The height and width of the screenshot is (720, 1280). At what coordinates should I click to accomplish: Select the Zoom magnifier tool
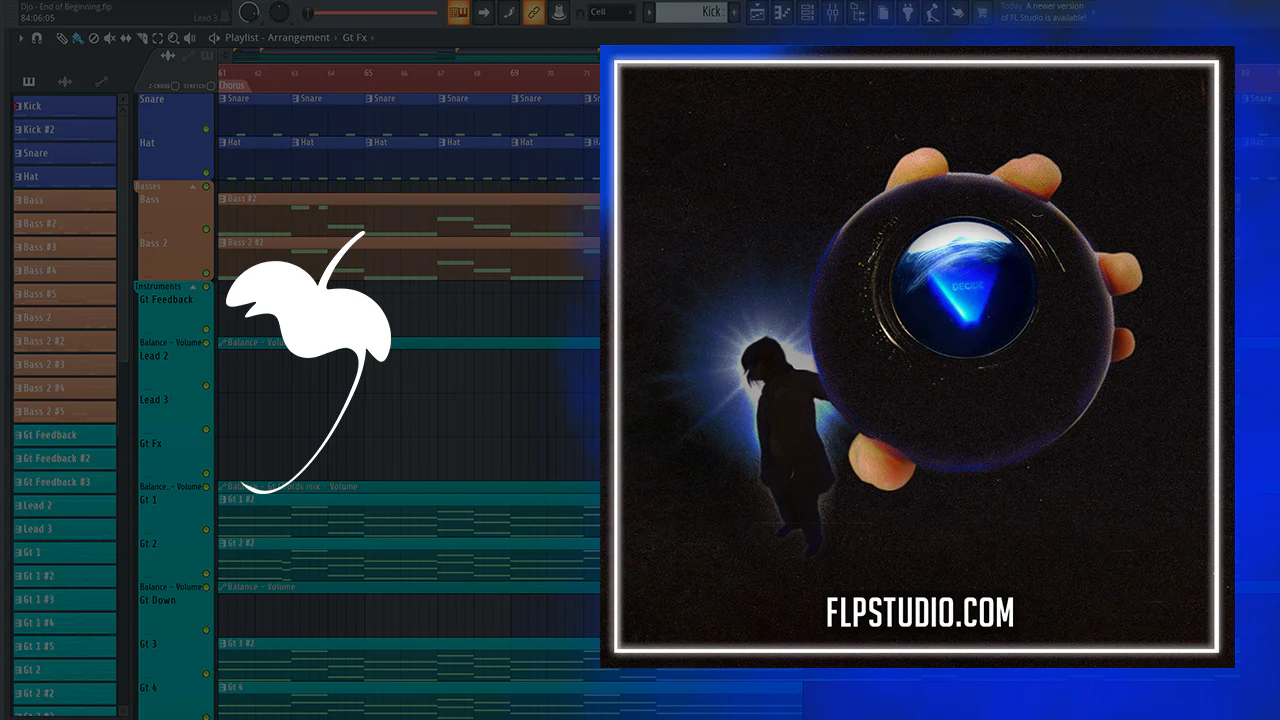pos(173,38)
